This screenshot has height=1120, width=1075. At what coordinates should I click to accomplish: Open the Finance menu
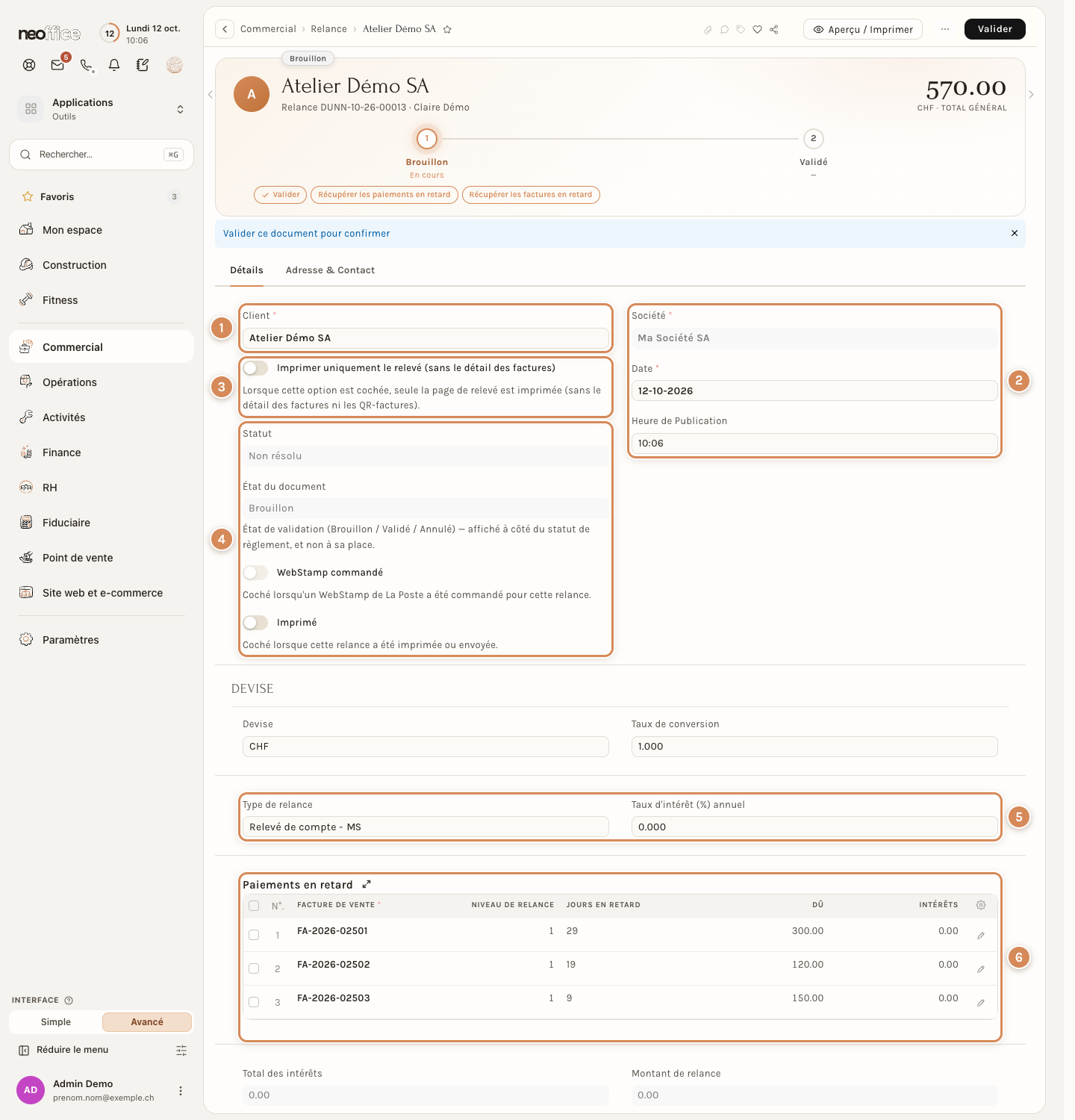tap(102, 452)
